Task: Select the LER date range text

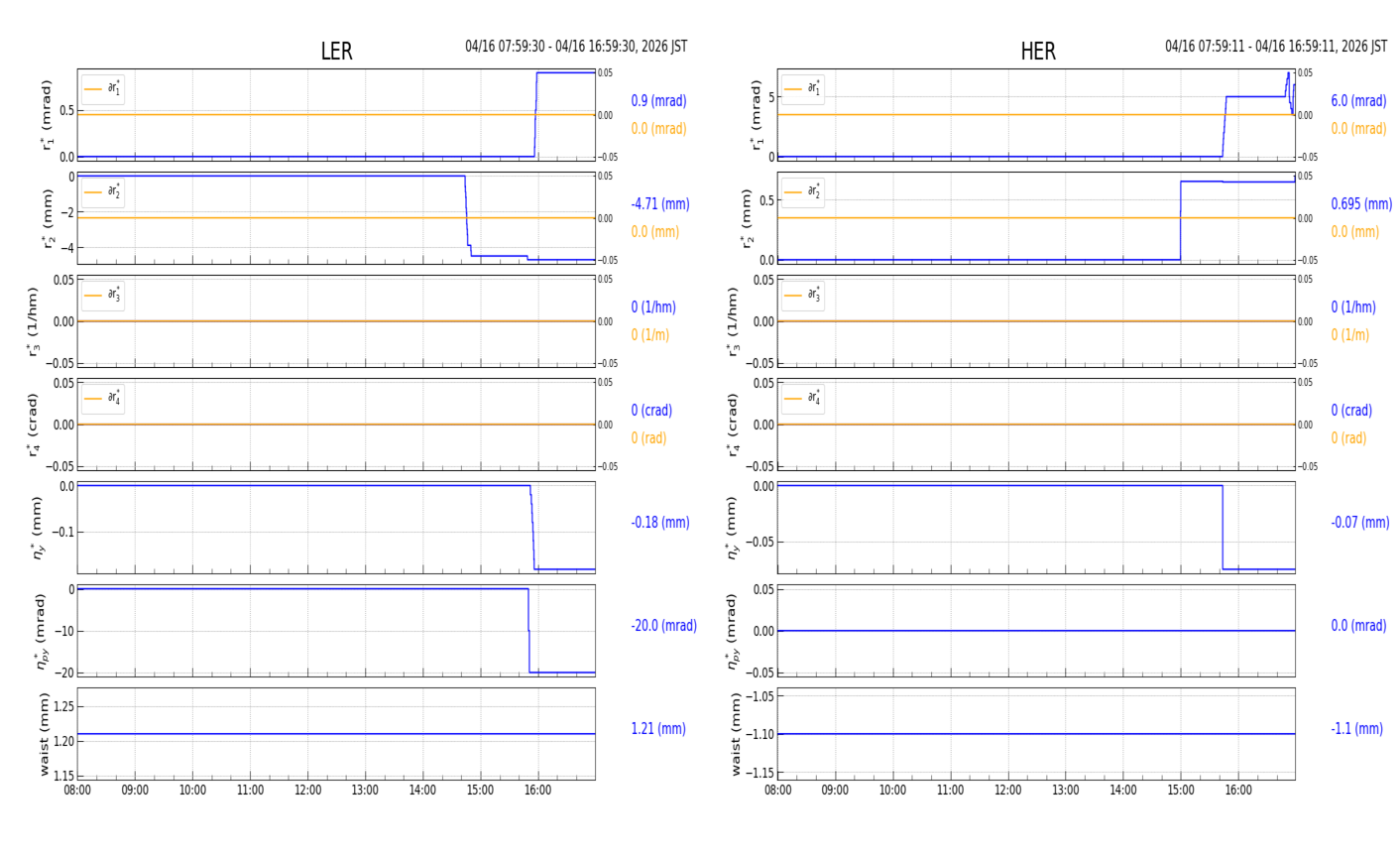Action: point(576,47)
